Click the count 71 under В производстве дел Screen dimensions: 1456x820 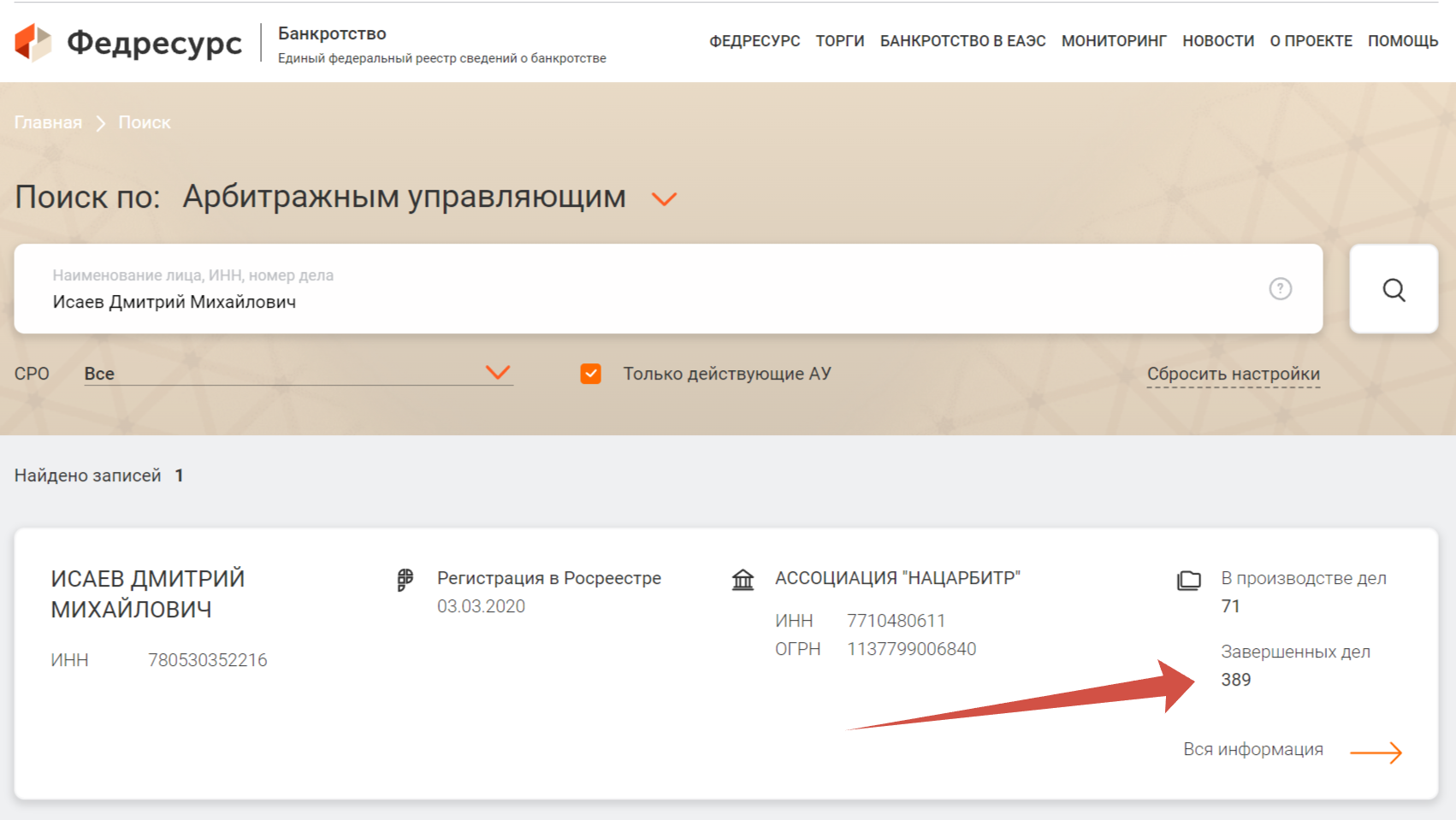[x=1231, y=606]
